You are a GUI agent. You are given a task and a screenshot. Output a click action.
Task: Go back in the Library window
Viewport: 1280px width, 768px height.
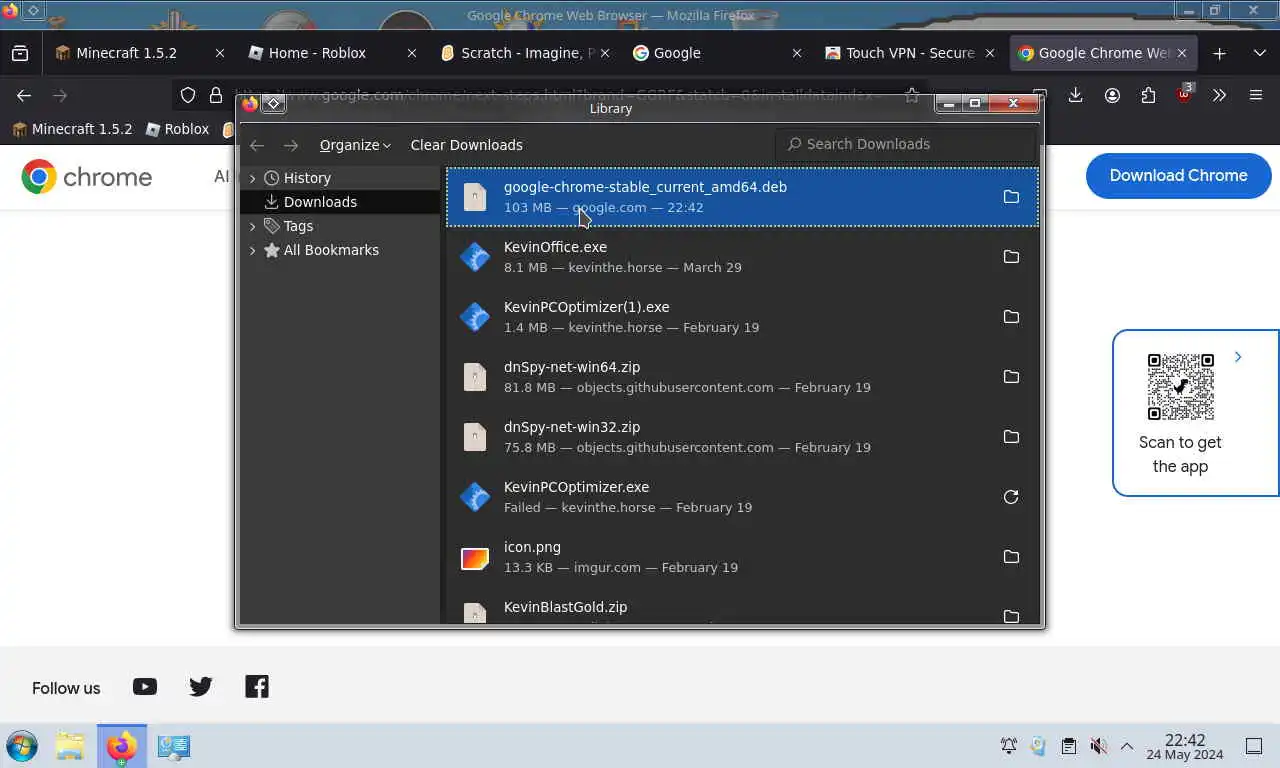[257, 145]
